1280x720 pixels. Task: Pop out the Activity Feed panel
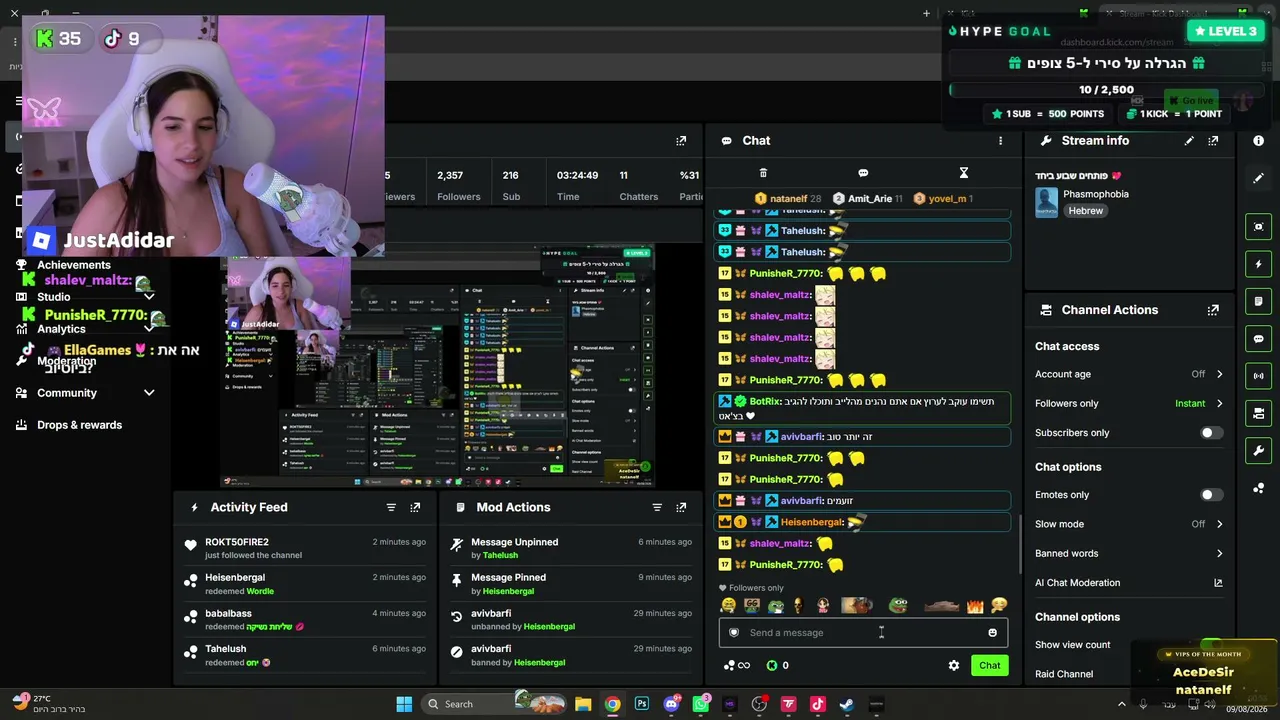pyautogui.click(x=415, y=508)
